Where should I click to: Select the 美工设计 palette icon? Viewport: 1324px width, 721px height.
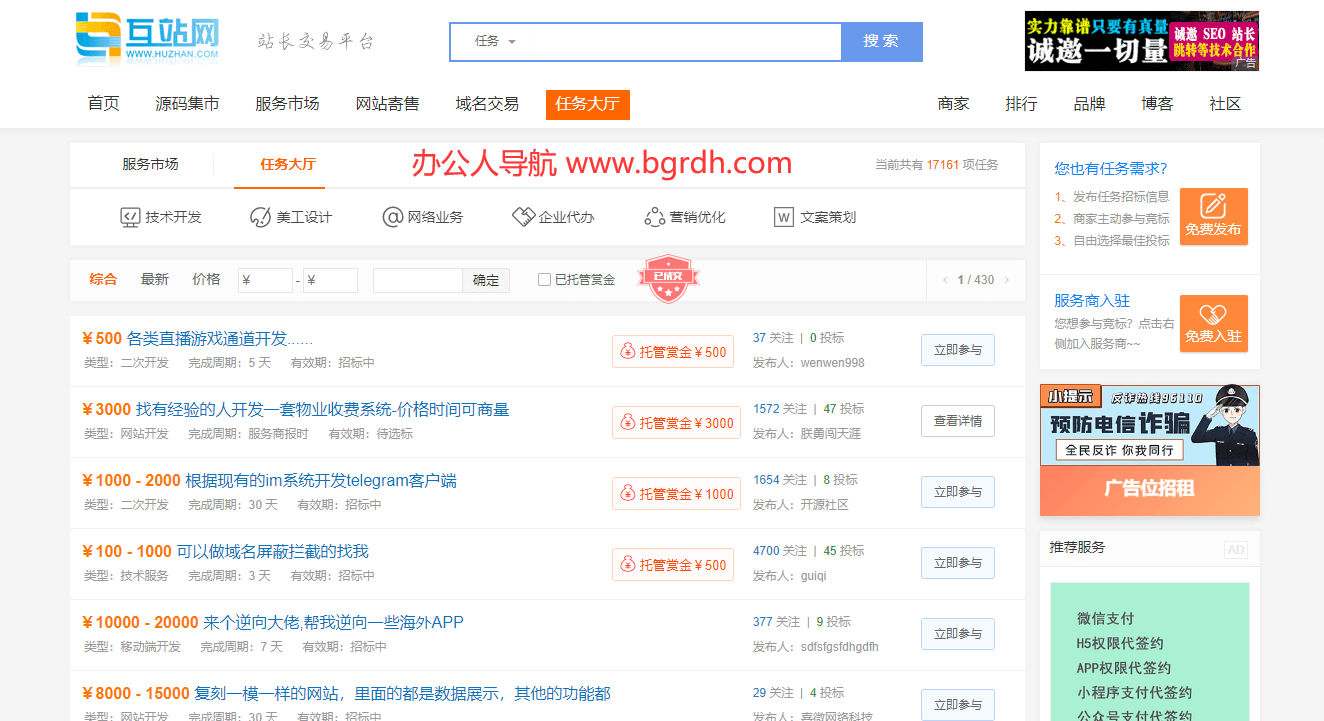pos(261,217)
